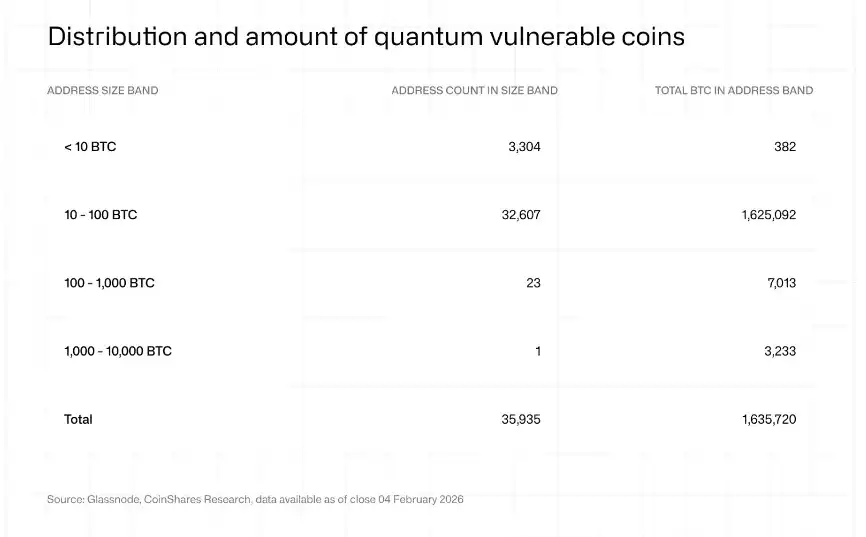This screenshot has height=537, width=866.
Task: Click the "100 - 1,000 BTC" row label
Action: click(x=109, y=283)
